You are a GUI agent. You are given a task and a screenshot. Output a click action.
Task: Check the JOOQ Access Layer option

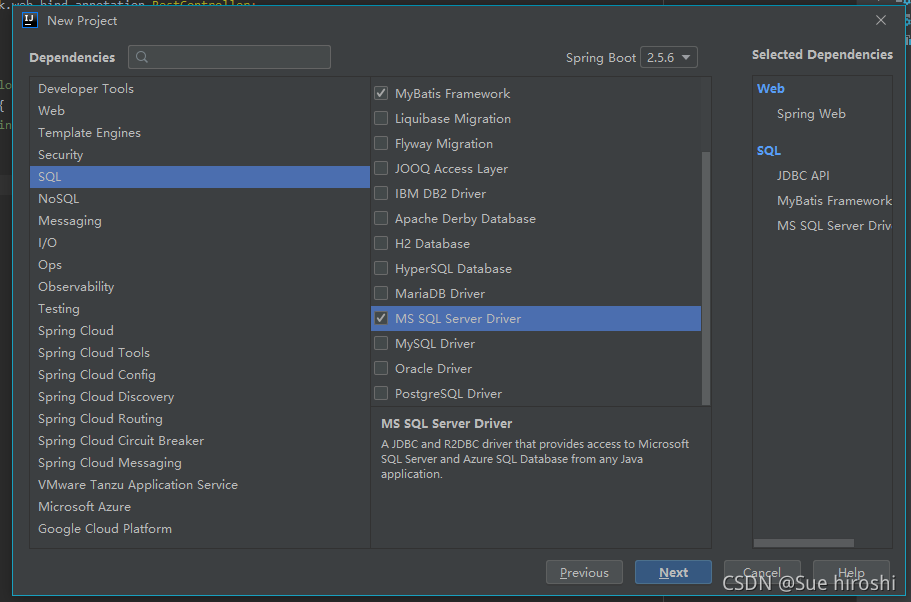click(381, 169)
